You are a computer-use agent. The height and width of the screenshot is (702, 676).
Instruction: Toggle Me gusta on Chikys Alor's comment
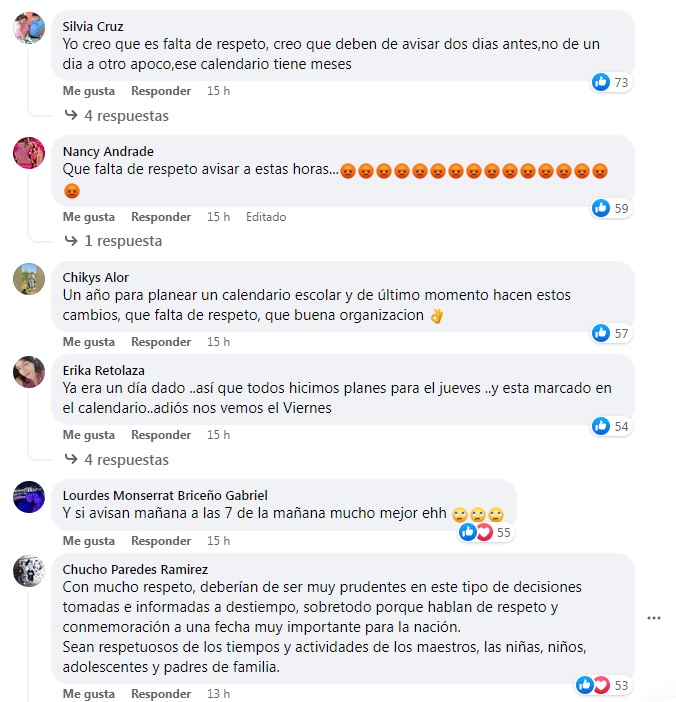(x=89, y=342)
